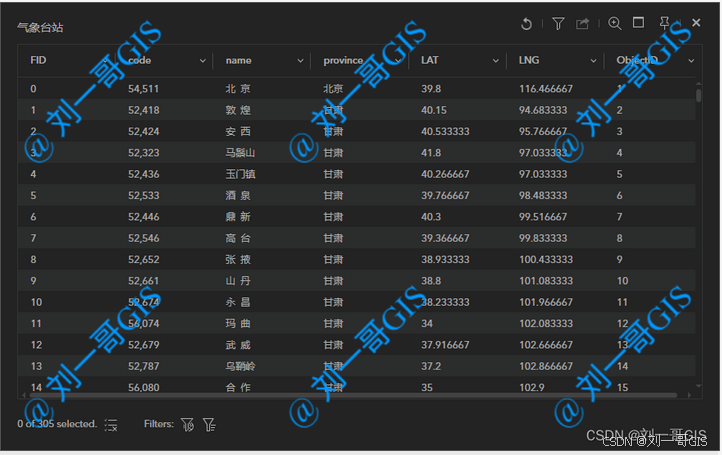722x455 pixels.
Task: Click LAT value 37.916667
Action: click(x=445, y=345)
